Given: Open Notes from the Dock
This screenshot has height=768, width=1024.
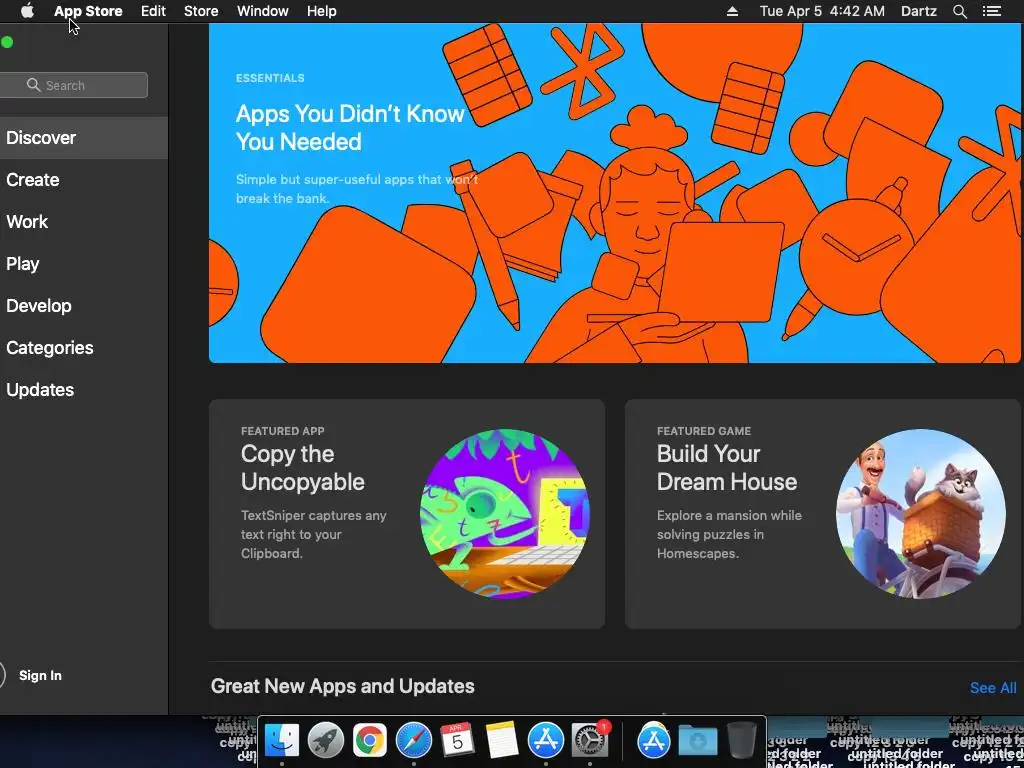Looking at the screenshot, I should tap(502, 740).
